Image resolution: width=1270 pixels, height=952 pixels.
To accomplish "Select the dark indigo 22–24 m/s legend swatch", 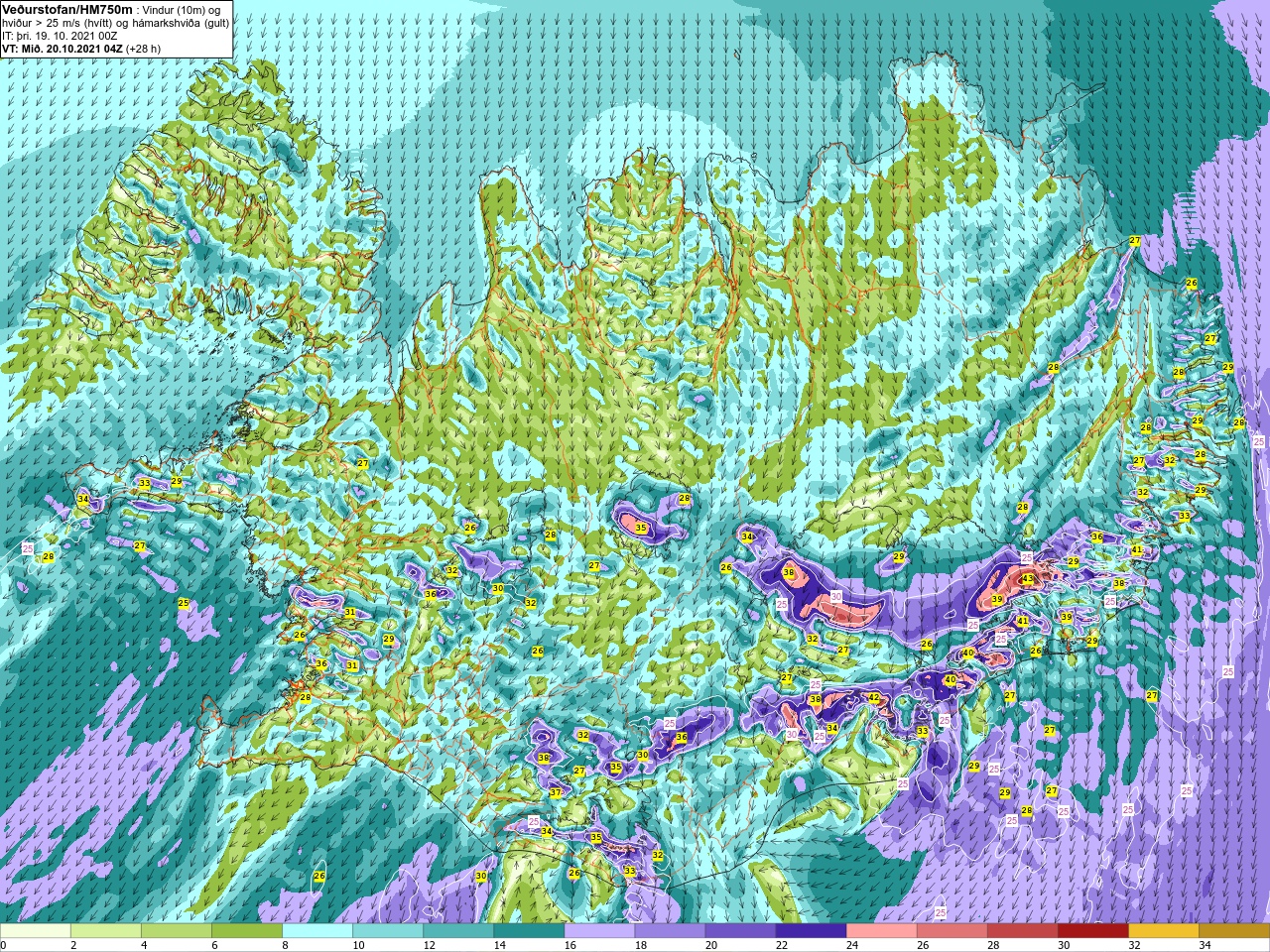I will 811,931.
